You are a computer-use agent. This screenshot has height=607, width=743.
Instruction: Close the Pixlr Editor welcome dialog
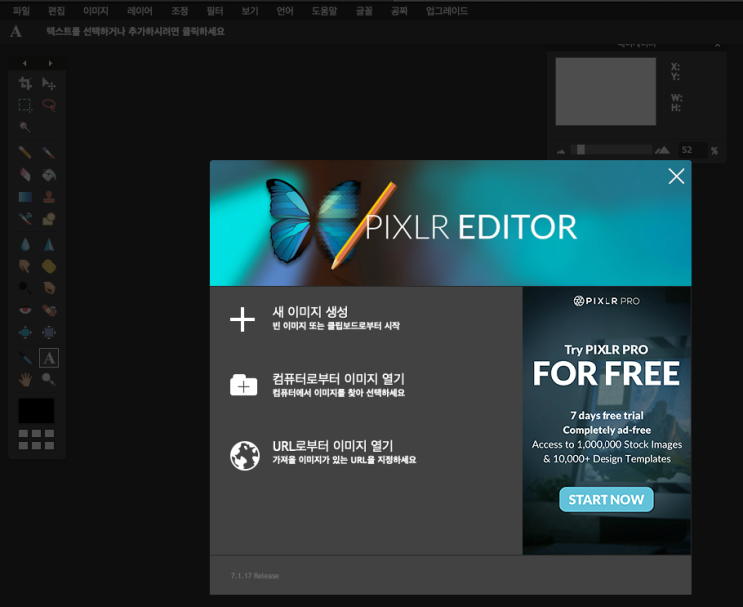coord(676,176)
